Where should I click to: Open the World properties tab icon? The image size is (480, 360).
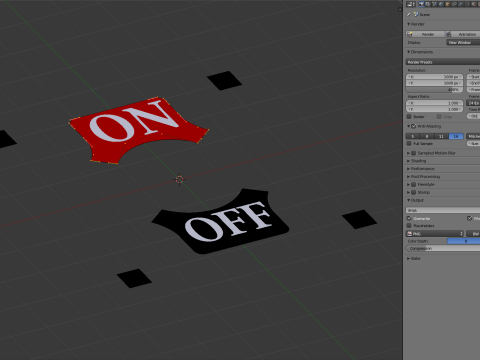441,4
